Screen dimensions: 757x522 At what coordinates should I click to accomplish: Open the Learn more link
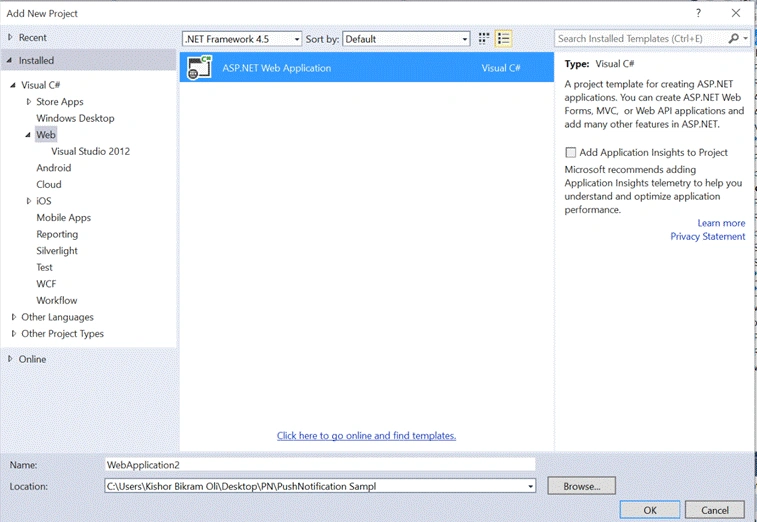pos(721,223)
